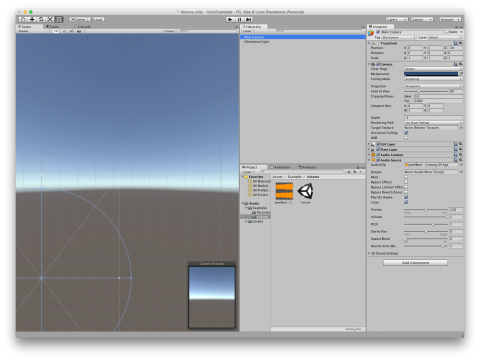Select the Move tool in toolbar
The height and width of the screenshot is (360, 480).
tap(32, 19)
